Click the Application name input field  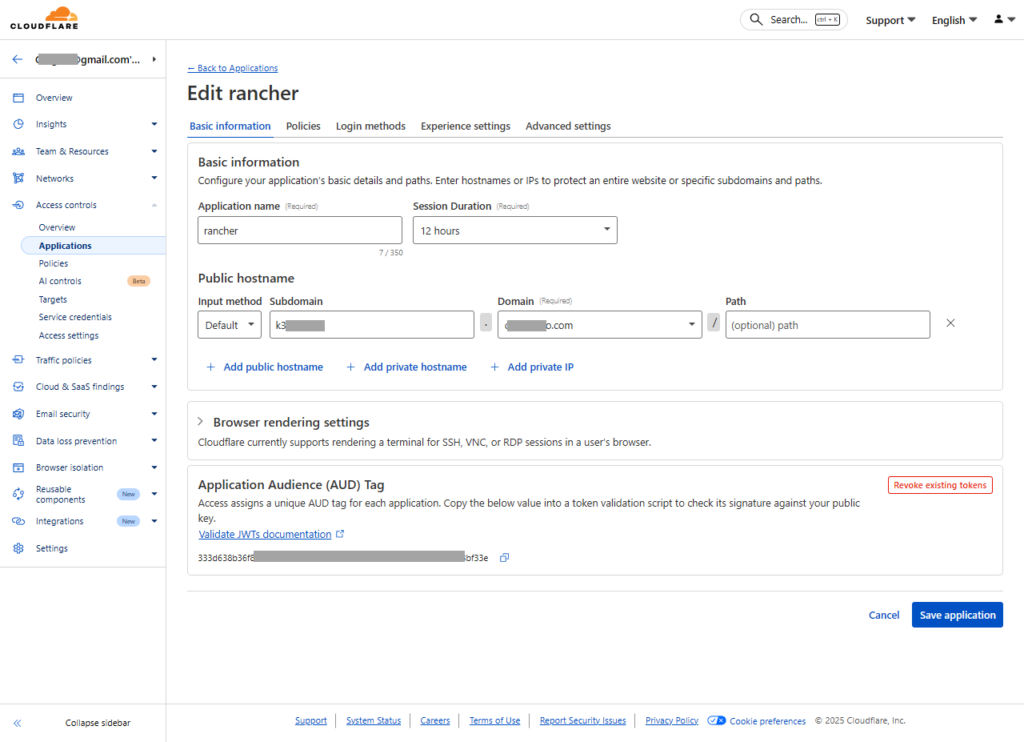[300, 230]
